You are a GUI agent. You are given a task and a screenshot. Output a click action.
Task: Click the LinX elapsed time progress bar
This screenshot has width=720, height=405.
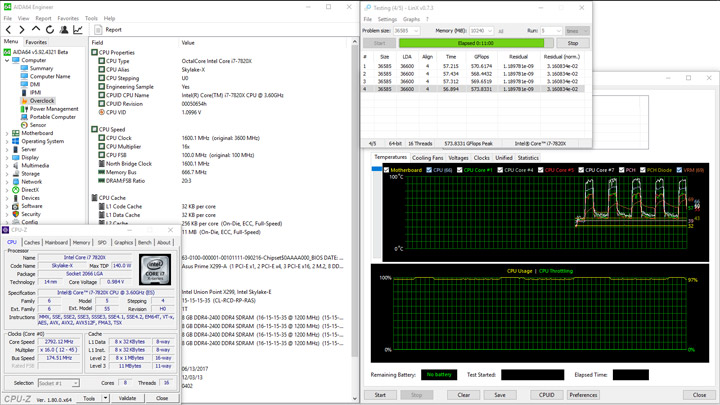[x=475, y=44]
